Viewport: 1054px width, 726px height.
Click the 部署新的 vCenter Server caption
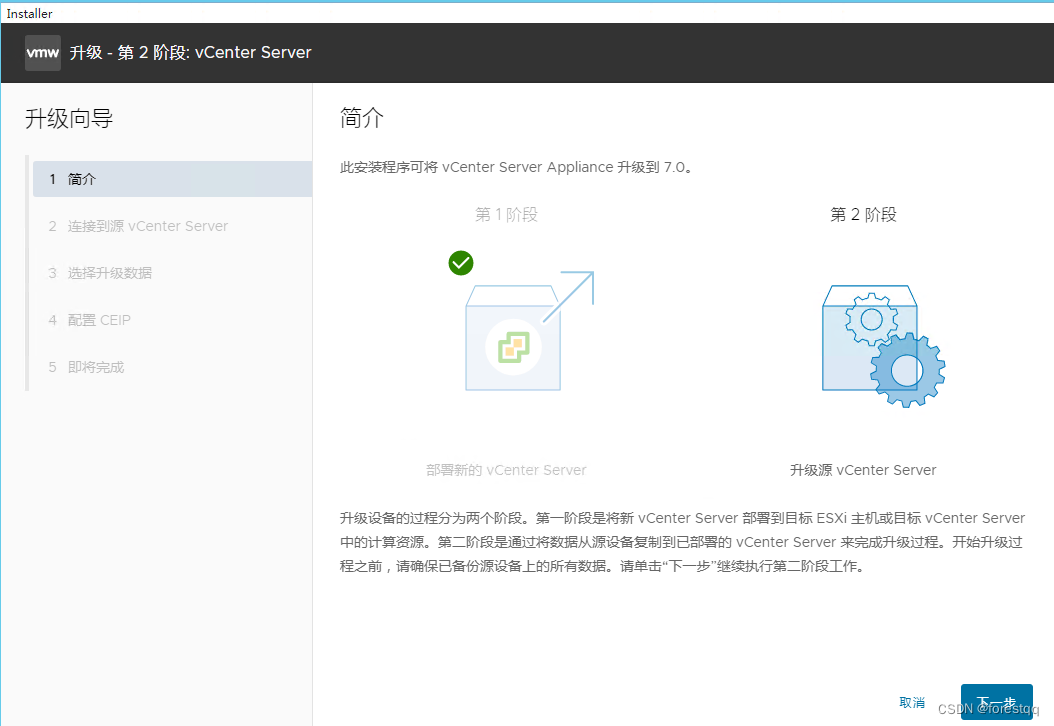[506, 470]
